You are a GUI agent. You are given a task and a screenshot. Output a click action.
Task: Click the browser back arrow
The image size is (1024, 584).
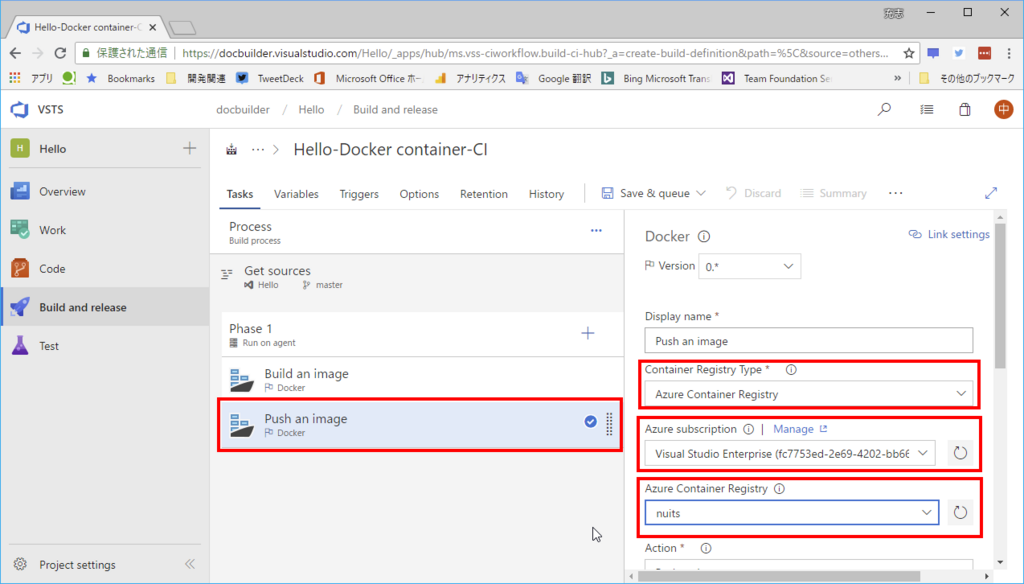(16, 53)
